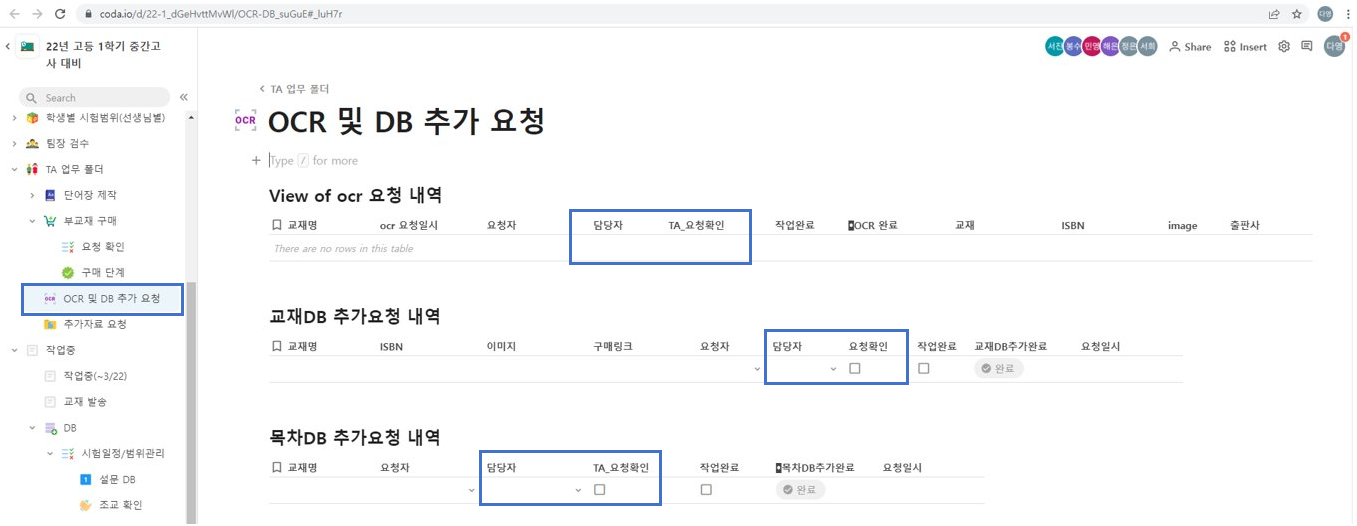Click the Insert button

tap(1245, 46)
